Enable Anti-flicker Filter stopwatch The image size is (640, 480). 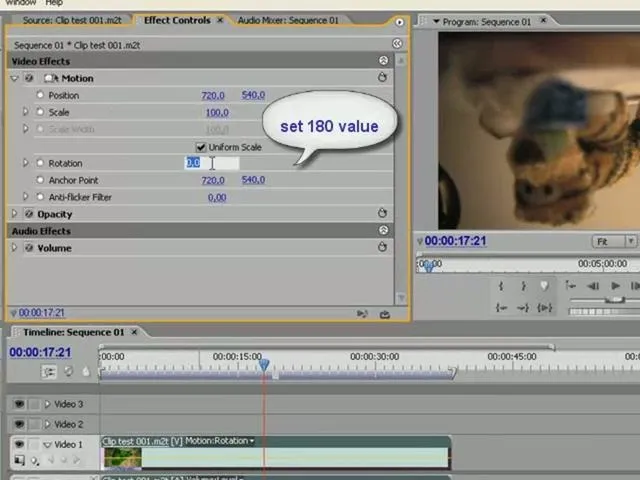point(40,197)
